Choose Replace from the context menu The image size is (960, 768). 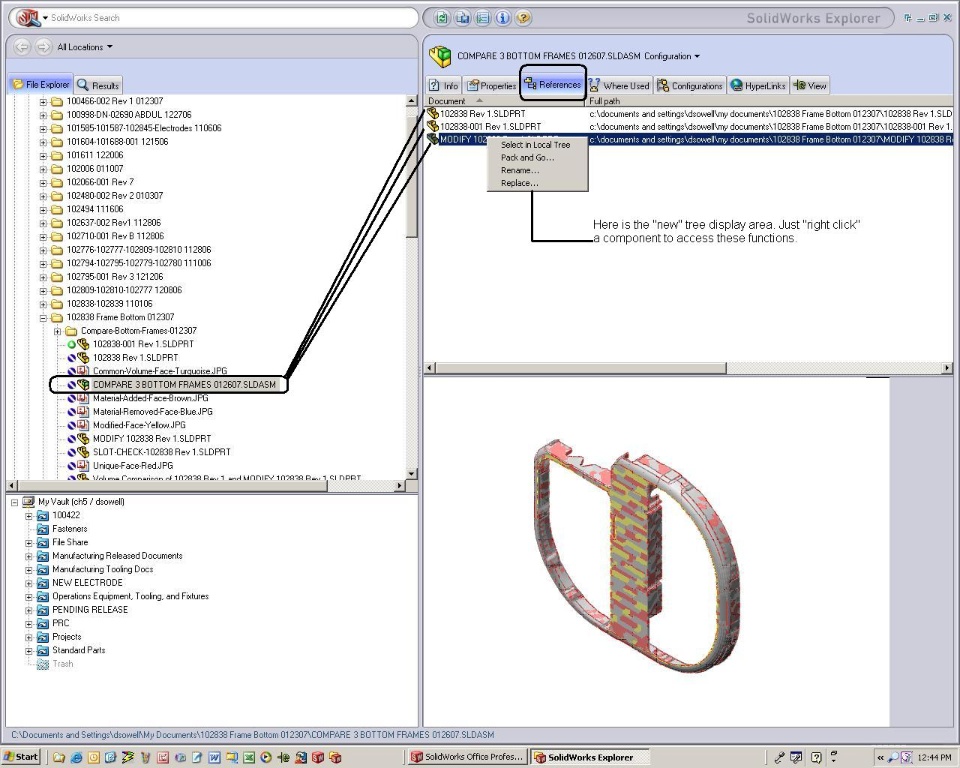click(520, 183)
